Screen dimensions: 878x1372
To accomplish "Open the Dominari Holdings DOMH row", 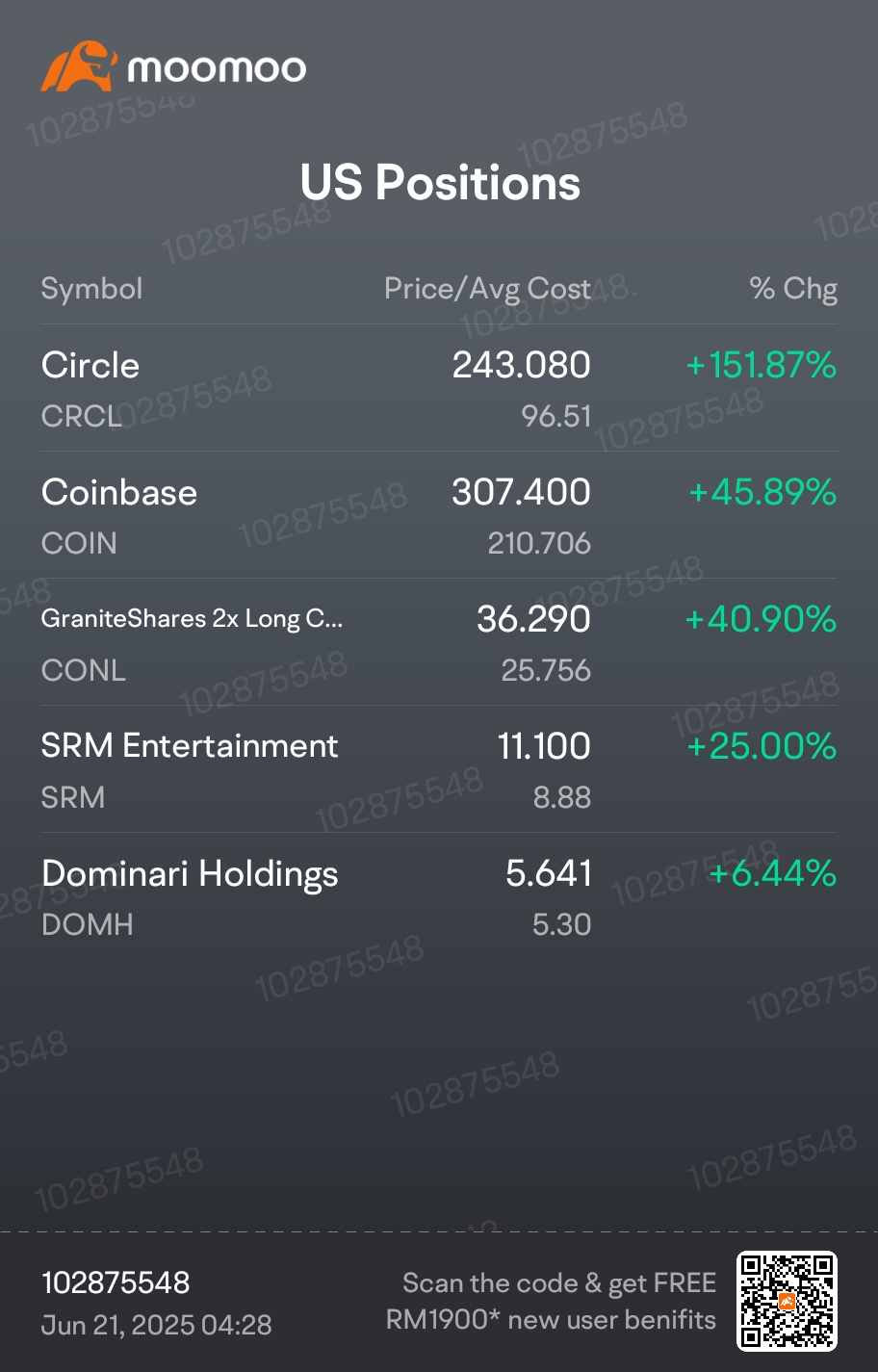I will pos(439,896).
